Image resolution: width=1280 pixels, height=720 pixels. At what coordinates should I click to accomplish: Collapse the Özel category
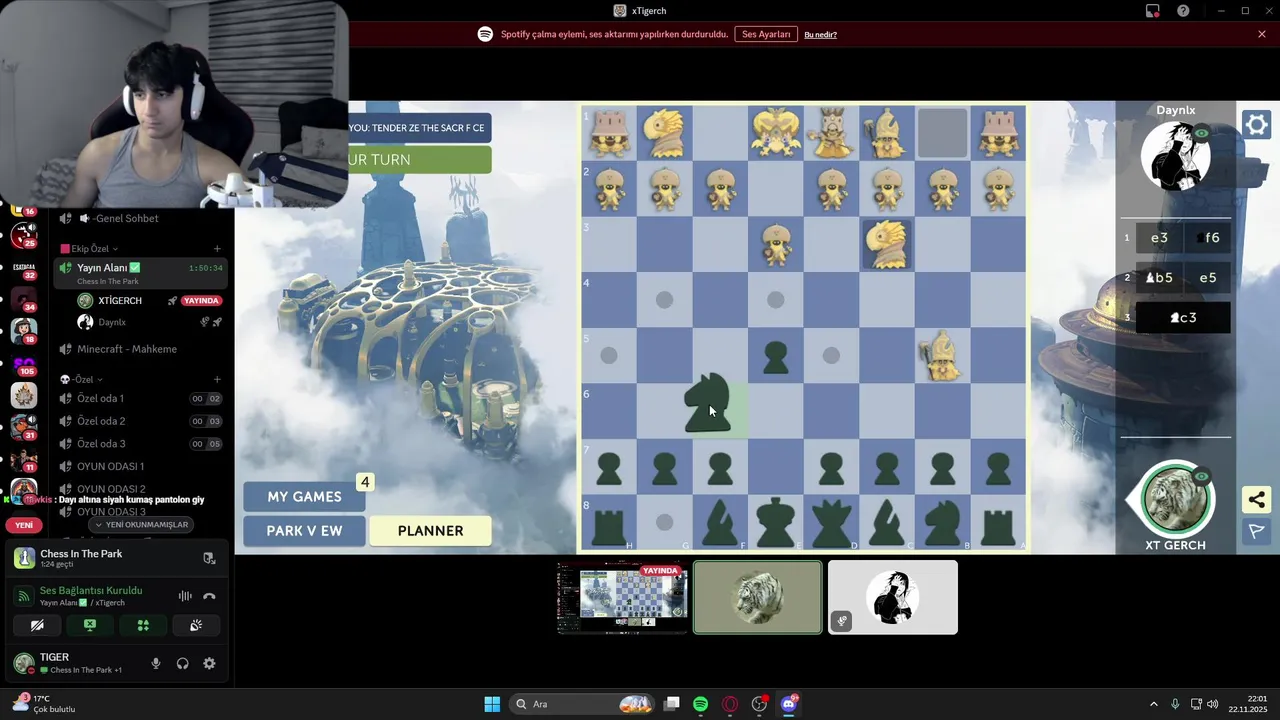pyautogui.click(x=82, y=380)
